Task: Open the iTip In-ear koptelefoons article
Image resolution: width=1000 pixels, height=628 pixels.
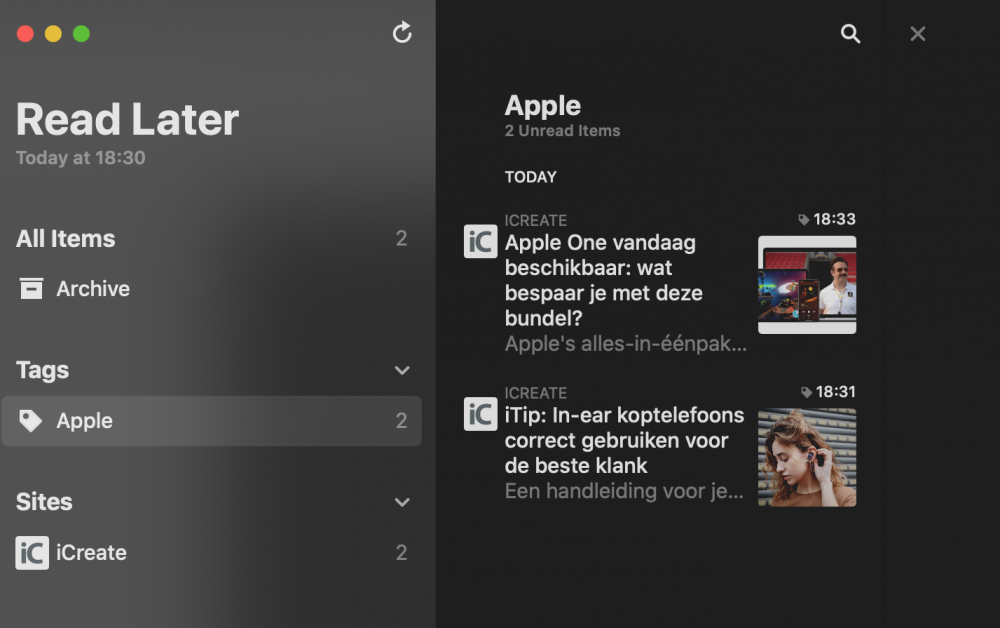Action: tap(624, 440)
